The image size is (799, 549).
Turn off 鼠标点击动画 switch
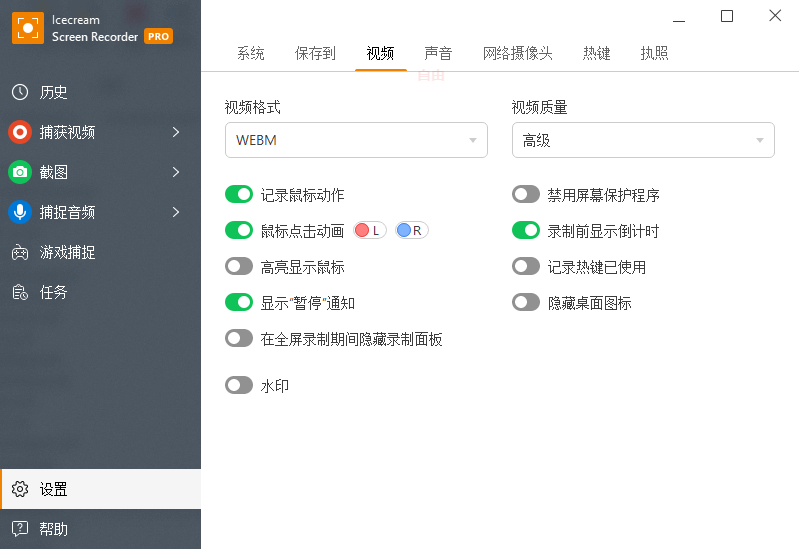click(239, 230)
